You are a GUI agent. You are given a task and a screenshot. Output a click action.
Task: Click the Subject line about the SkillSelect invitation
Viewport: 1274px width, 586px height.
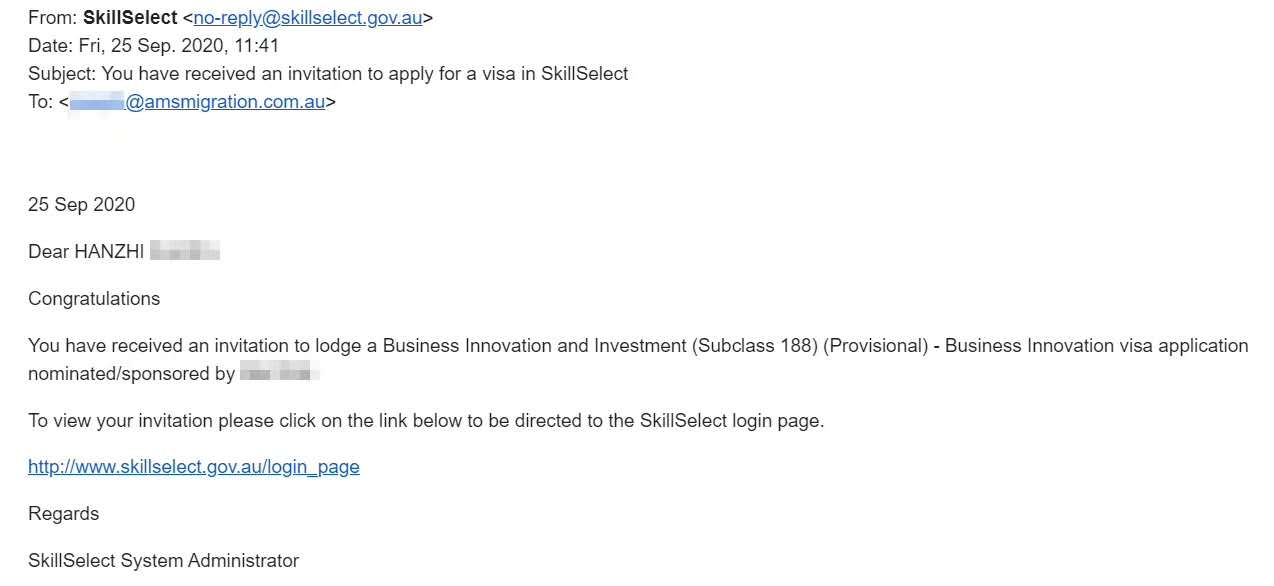coord(328,74)
